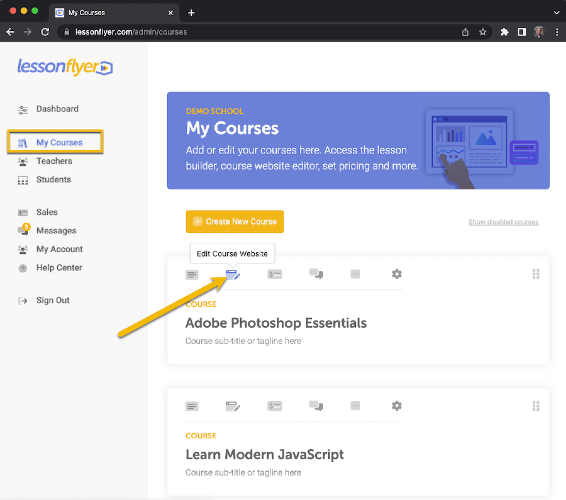
Task: Click the Learn Modern JavaScript course title
Action: (x=265, y=455)
